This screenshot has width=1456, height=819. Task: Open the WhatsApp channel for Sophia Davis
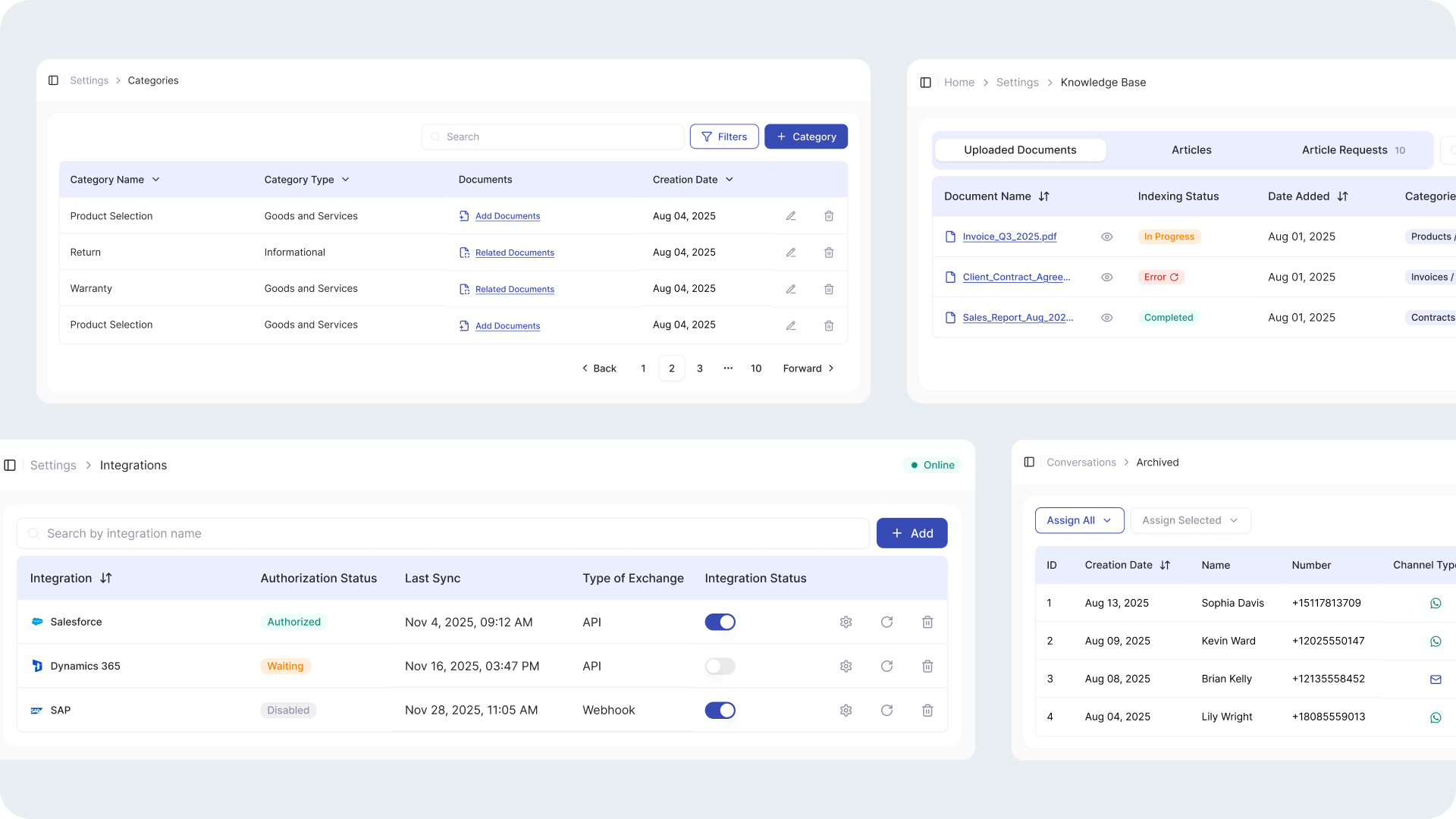(1436, 603)
